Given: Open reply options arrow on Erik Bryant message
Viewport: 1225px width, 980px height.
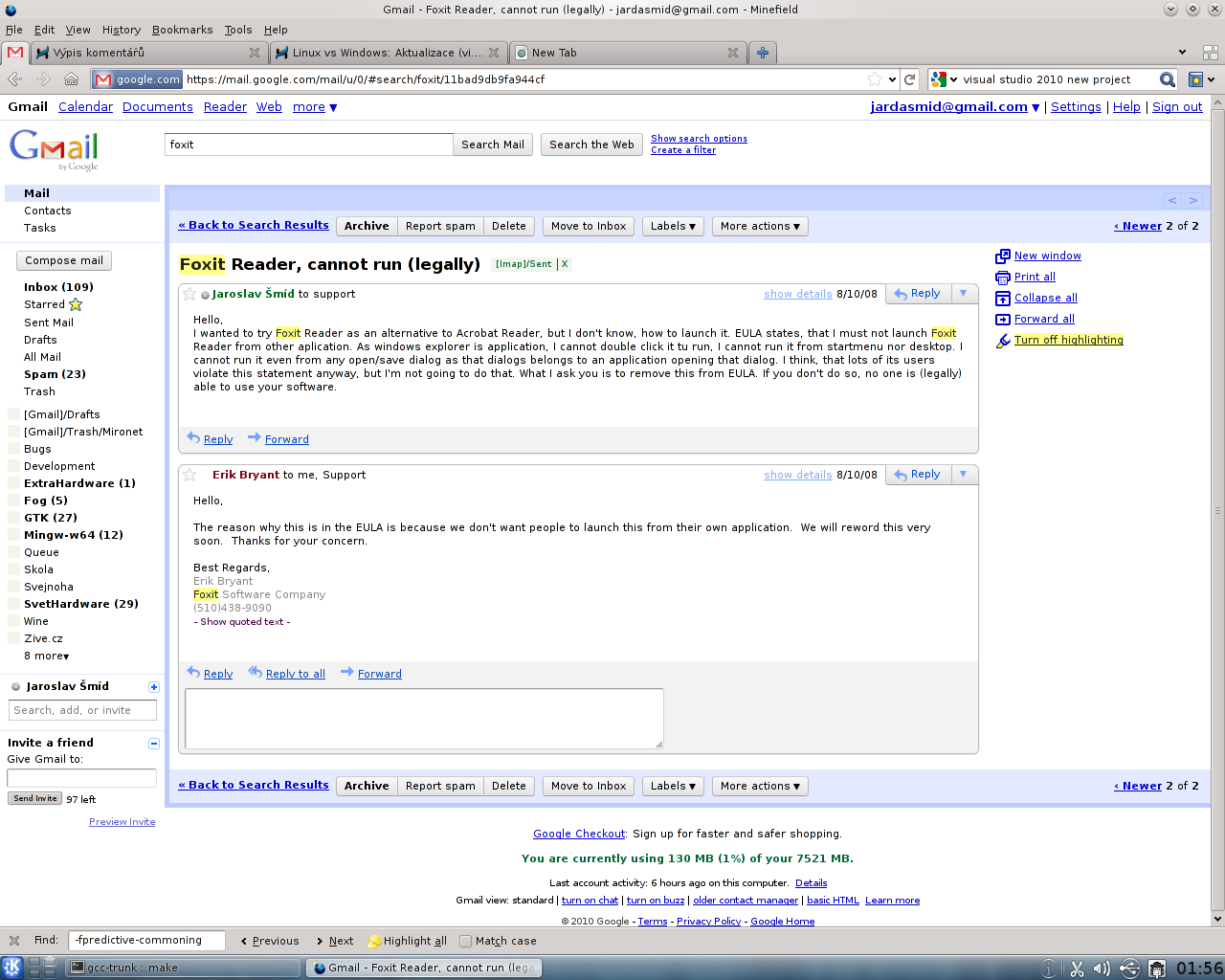Looking at the screenshot, I should click(964, 475).
